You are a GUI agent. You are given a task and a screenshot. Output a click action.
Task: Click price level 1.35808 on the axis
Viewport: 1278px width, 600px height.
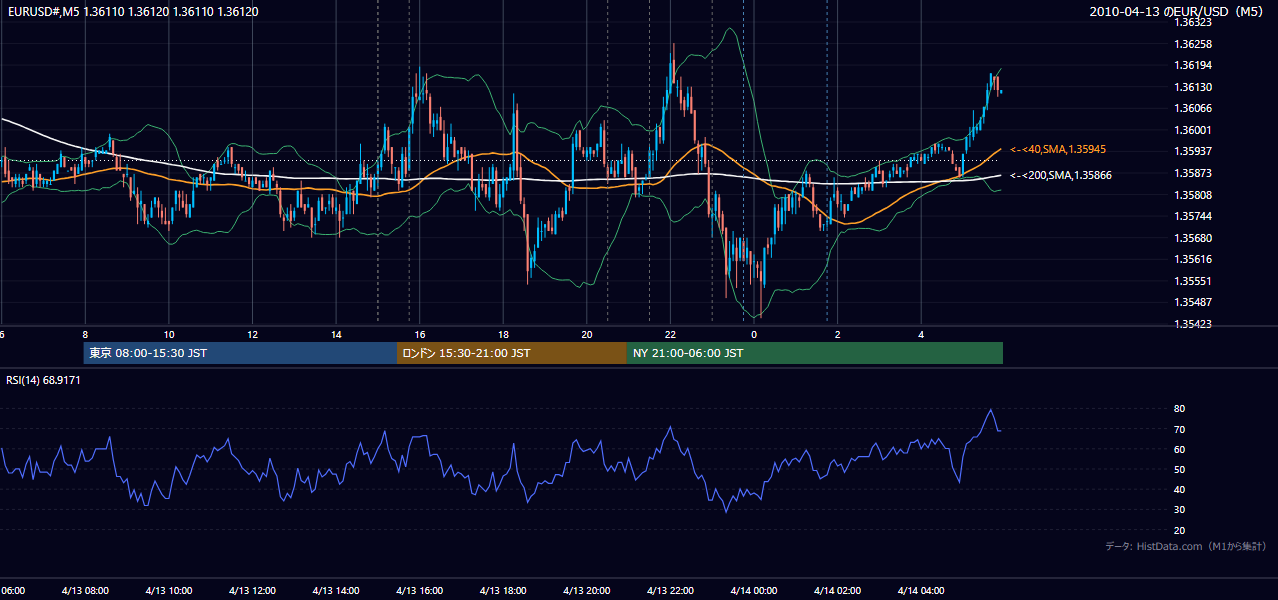1193,195
